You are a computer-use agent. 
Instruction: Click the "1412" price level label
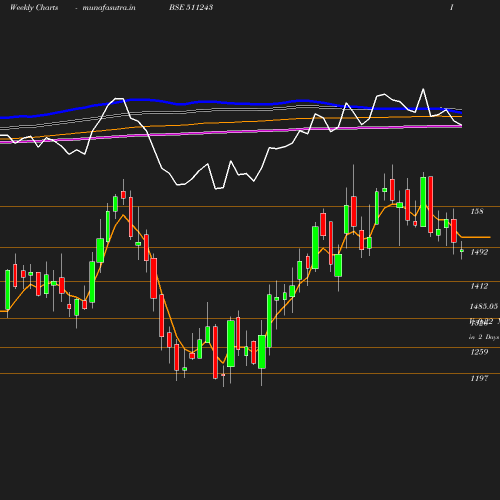479,286
